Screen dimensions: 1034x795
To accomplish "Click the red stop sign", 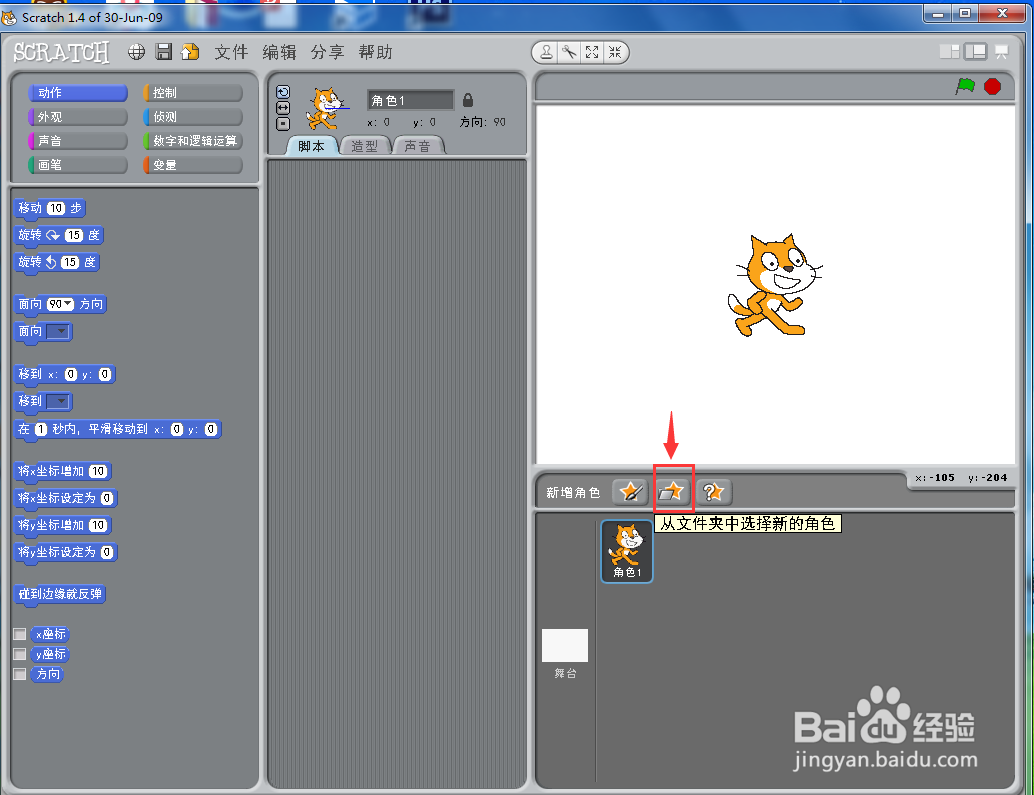I will 992,86.
